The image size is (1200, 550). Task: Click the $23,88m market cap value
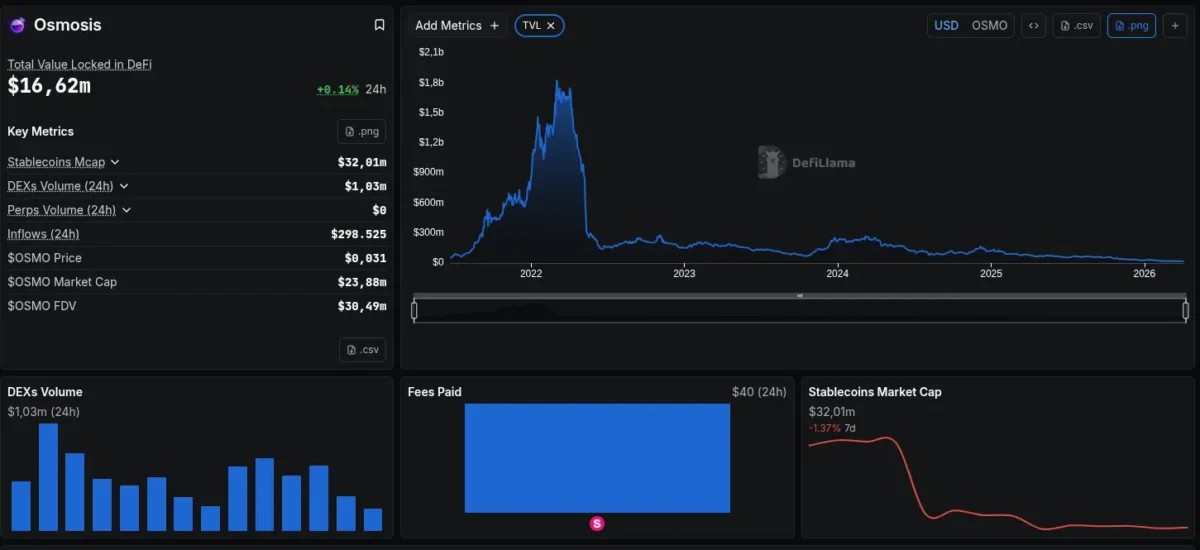(362, 282)
